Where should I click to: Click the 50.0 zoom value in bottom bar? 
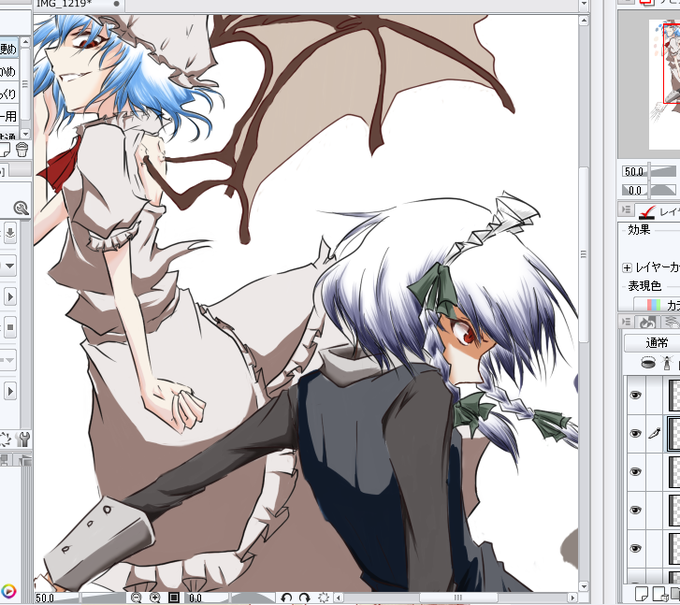[x=45, y=598]
